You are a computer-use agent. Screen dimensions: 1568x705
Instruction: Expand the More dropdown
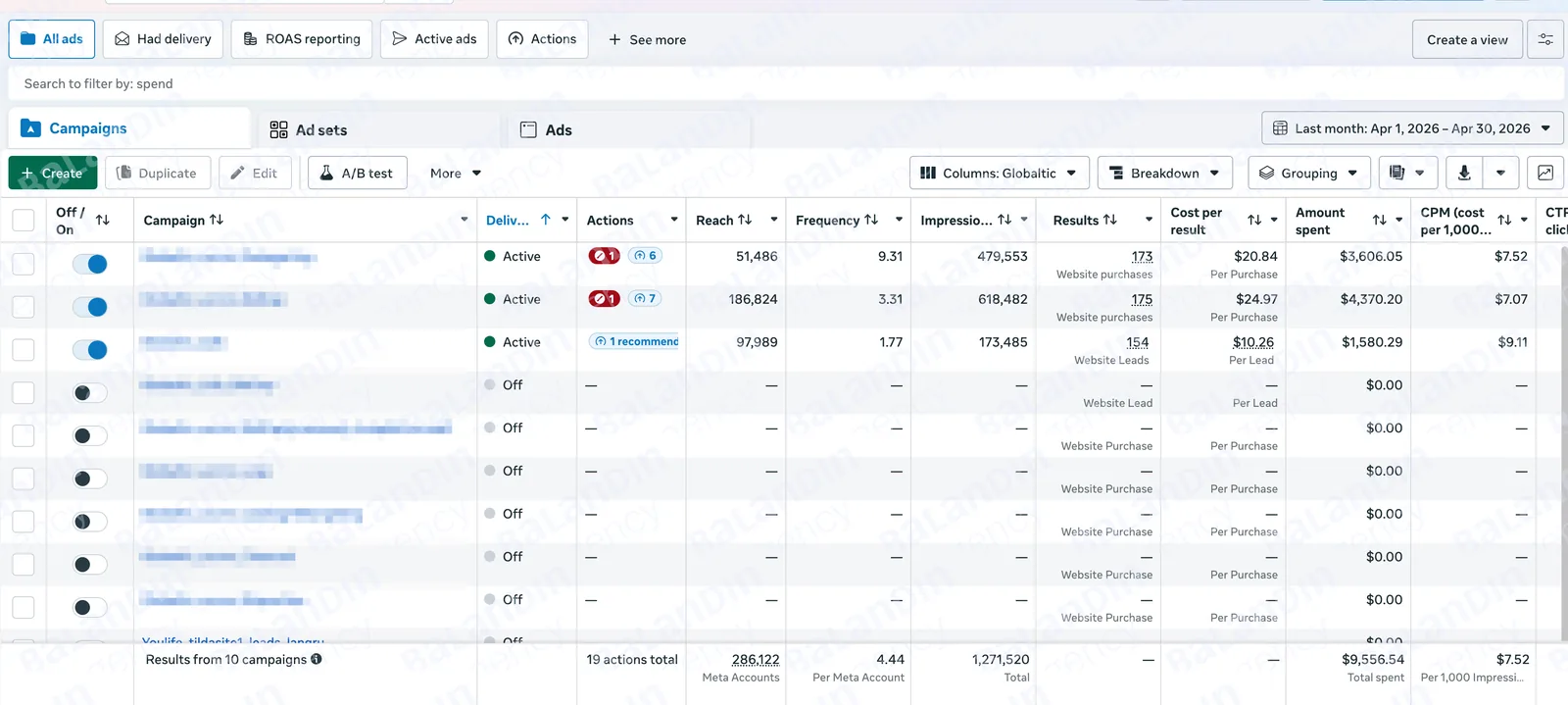pyautogui.click(x=456, y=174)
